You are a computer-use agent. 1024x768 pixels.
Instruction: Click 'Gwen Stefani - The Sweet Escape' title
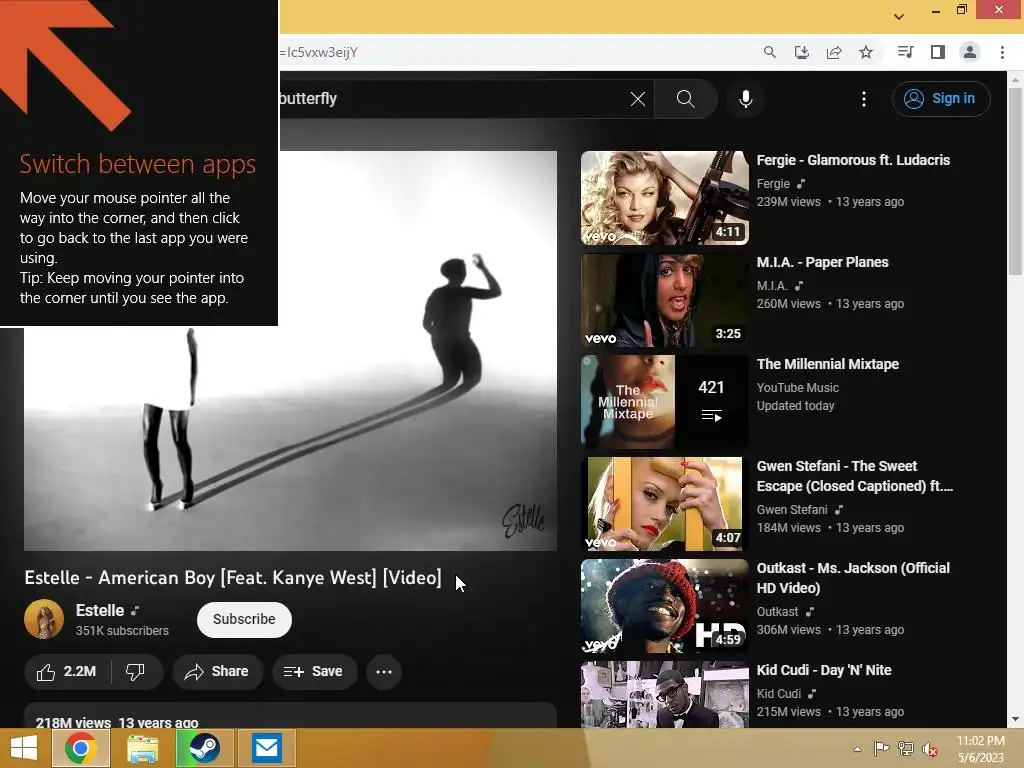(x=854, y=476)
